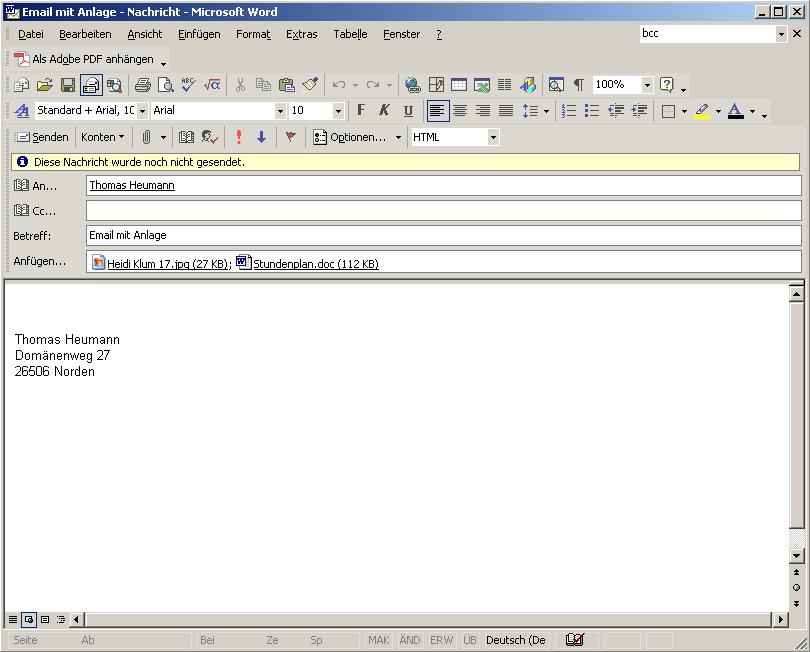
Task: Apply the font color A button
Action: click(736, 111)
